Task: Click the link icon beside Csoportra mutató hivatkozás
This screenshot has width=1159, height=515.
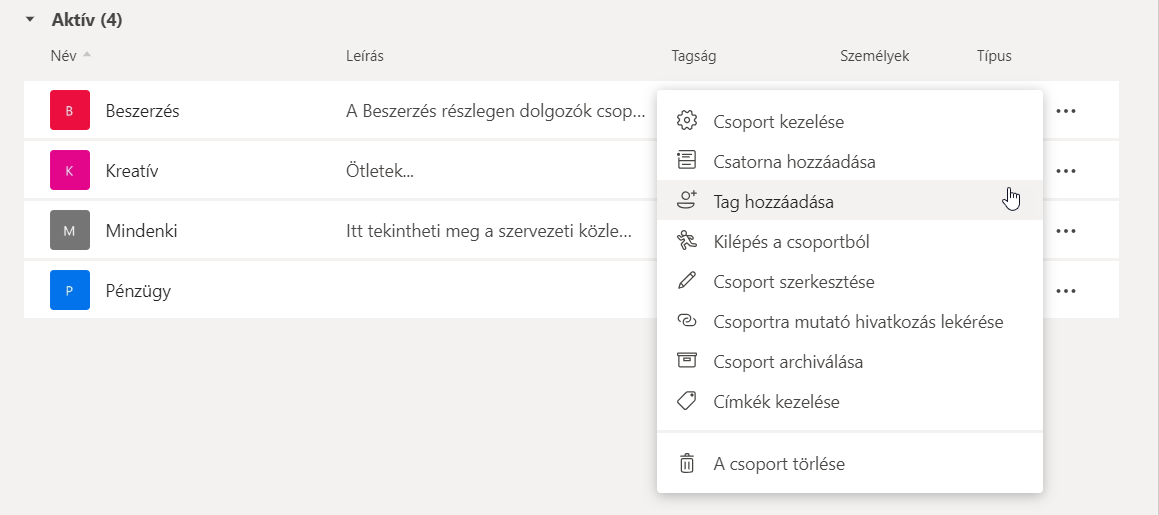Action: (x=686, y=321)
